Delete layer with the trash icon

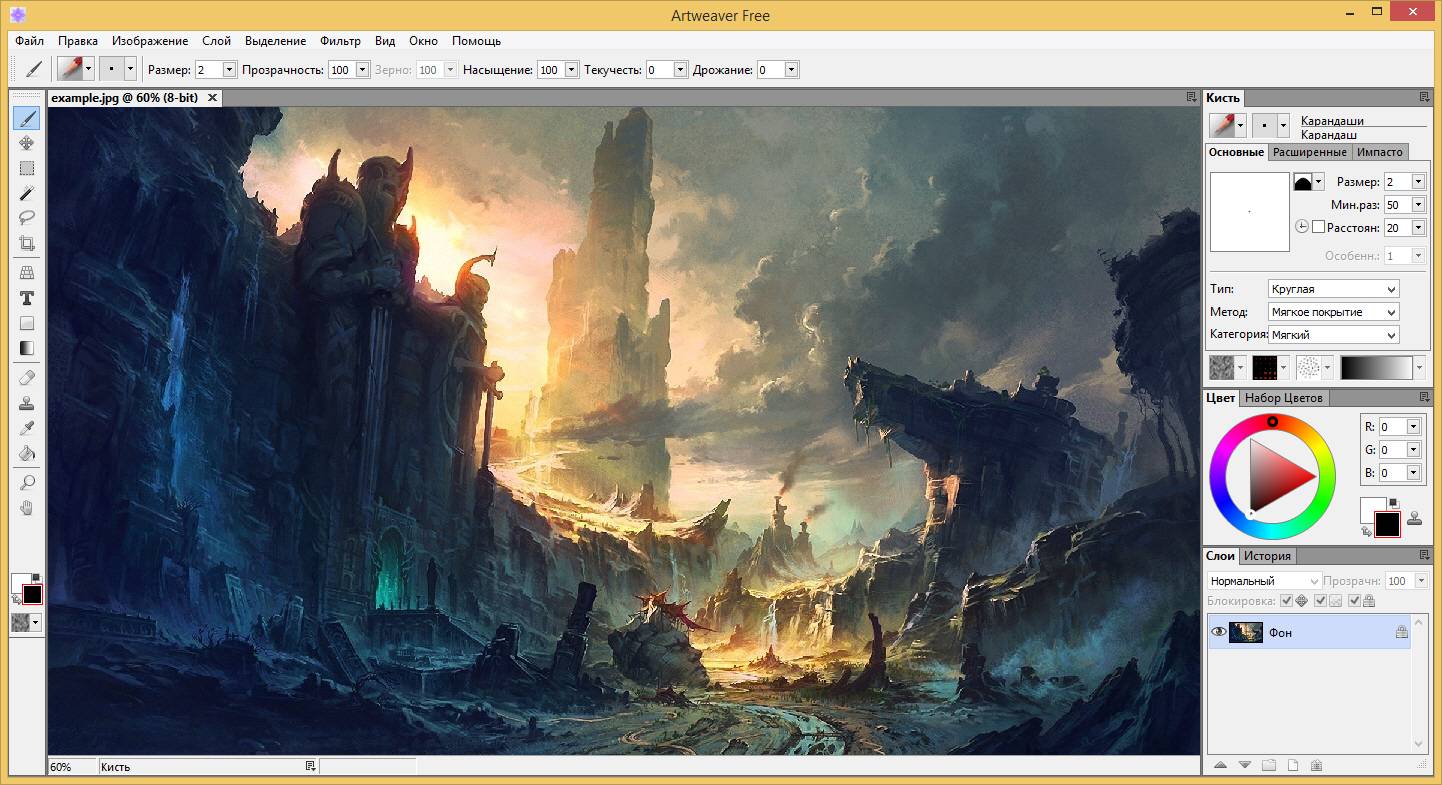[x=1316, y=766]
